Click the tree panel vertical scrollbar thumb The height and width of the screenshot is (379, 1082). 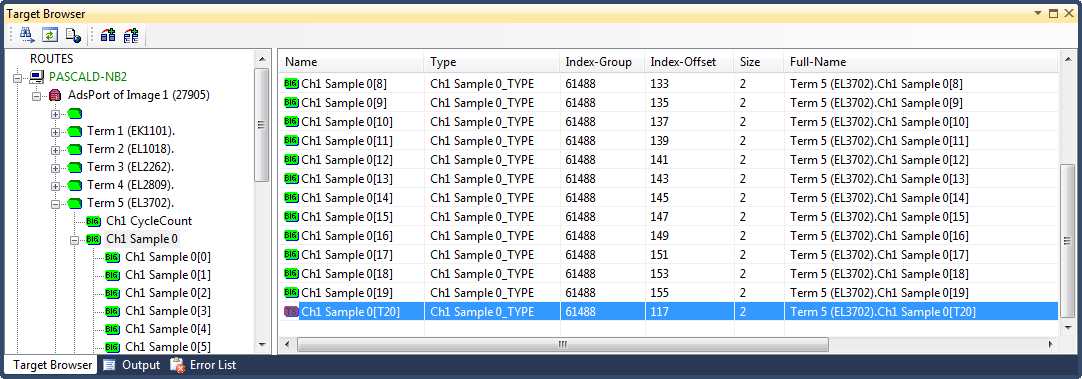click(261, 126)
